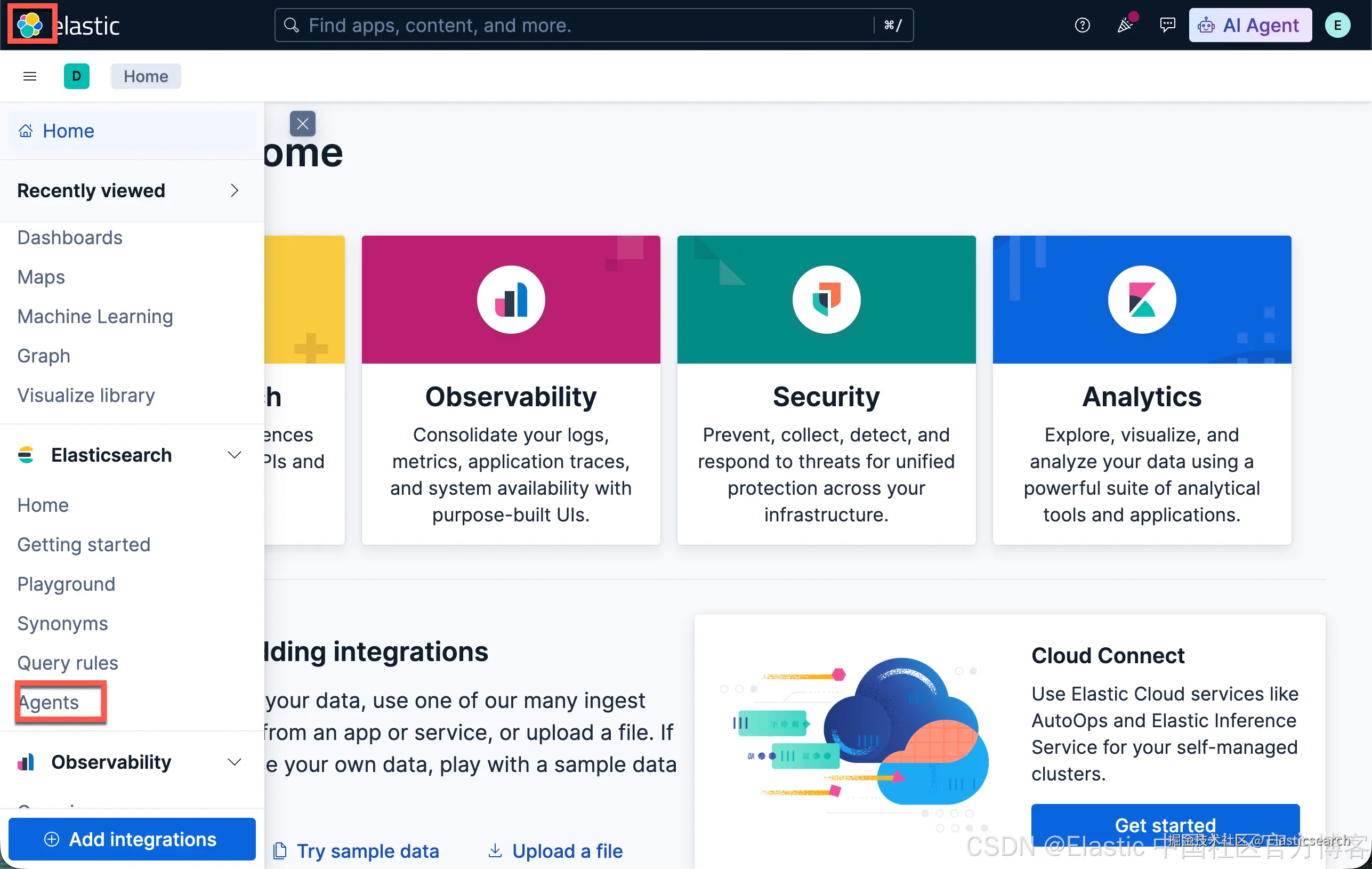This screenshot has height=869, width=1372.
Task: Focus the Find apps search field
Action: click(x=594, y=25)
